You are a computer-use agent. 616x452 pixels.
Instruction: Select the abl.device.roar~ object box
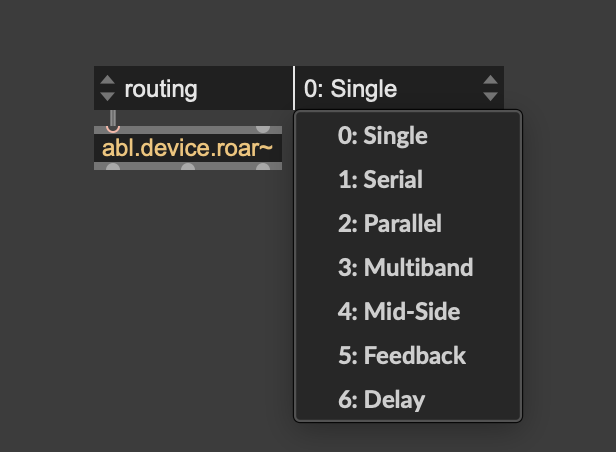click(x=188, y=149)
